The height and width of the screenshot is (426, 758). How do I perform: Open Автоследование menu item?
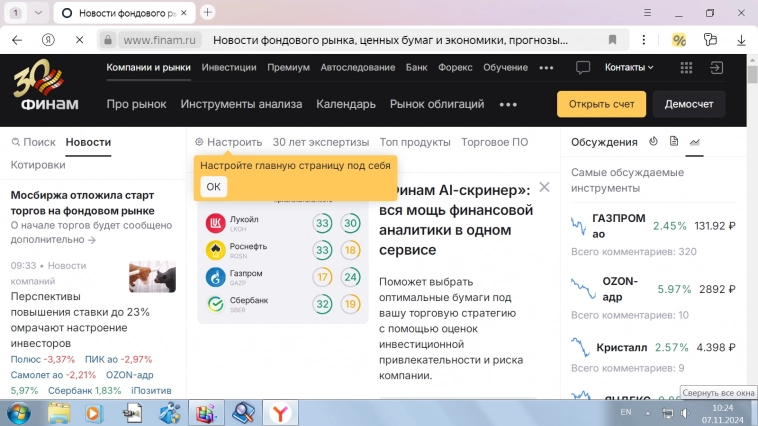click(358, 68)
